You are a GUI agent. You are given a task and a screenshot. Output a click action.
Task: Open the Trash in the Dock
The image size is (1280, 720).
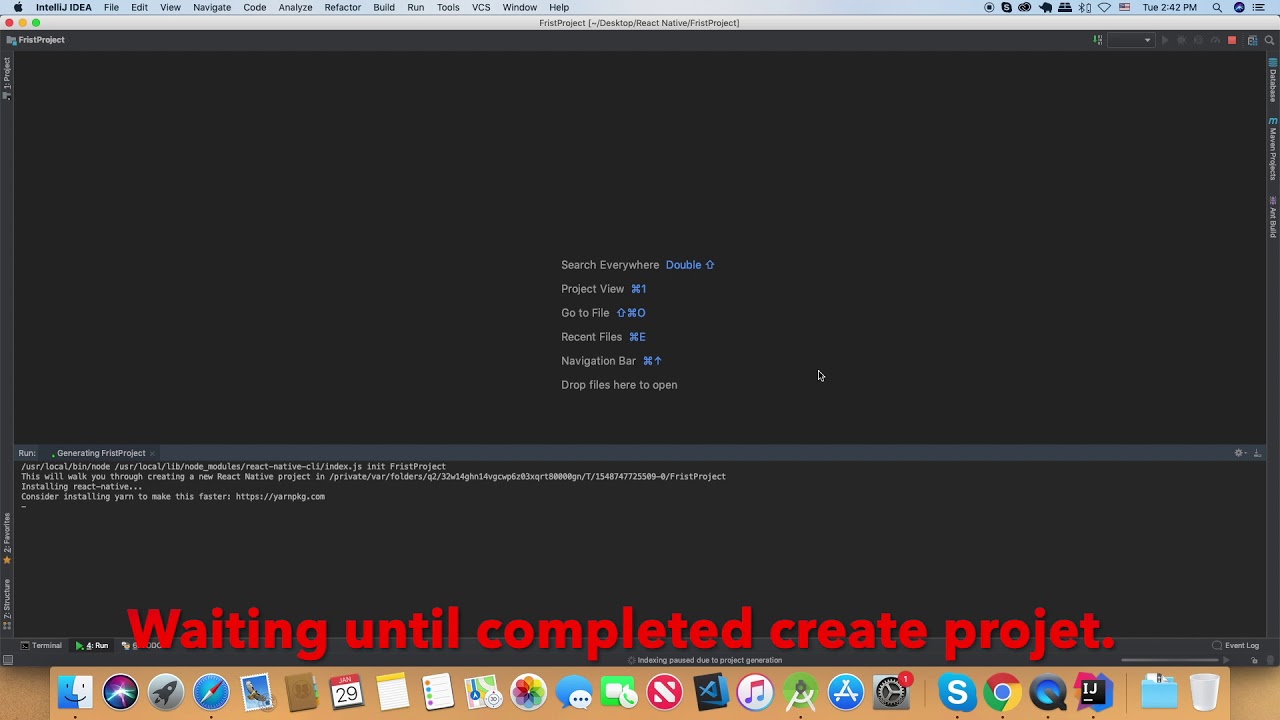coord(1205,692)
